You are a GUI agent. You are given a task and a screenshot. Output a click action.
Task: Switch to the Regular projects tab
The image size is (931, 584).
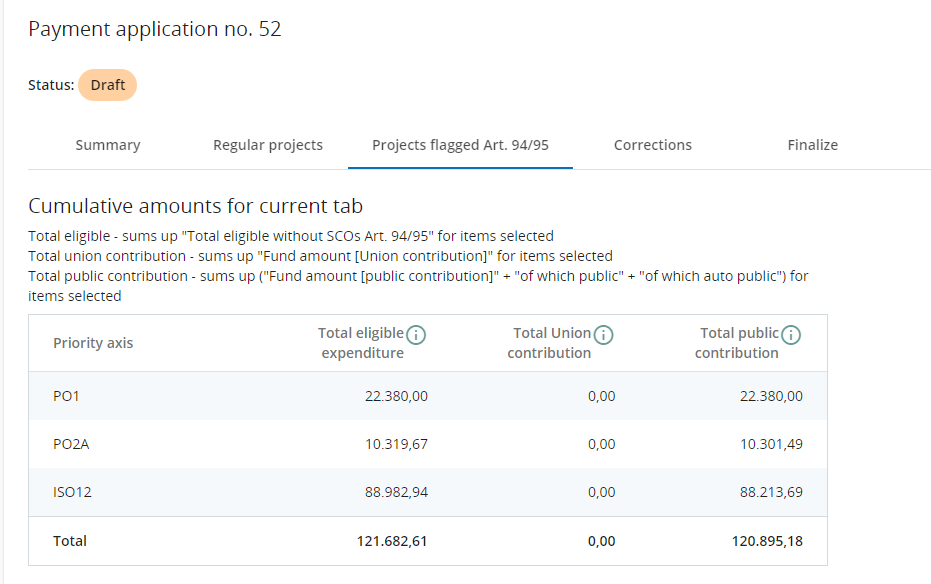pyautogui.click(x=268, y=145)
